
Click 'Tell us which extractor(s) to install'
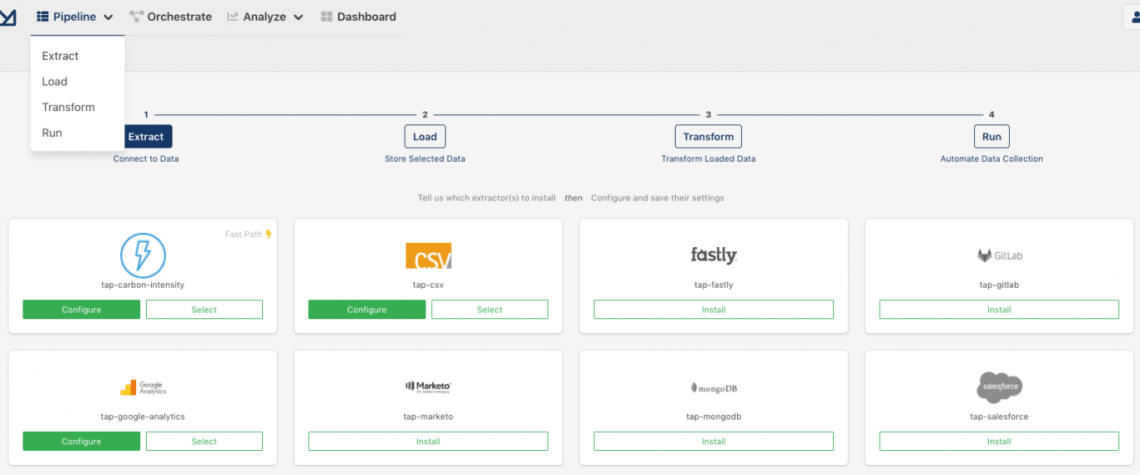487,198
